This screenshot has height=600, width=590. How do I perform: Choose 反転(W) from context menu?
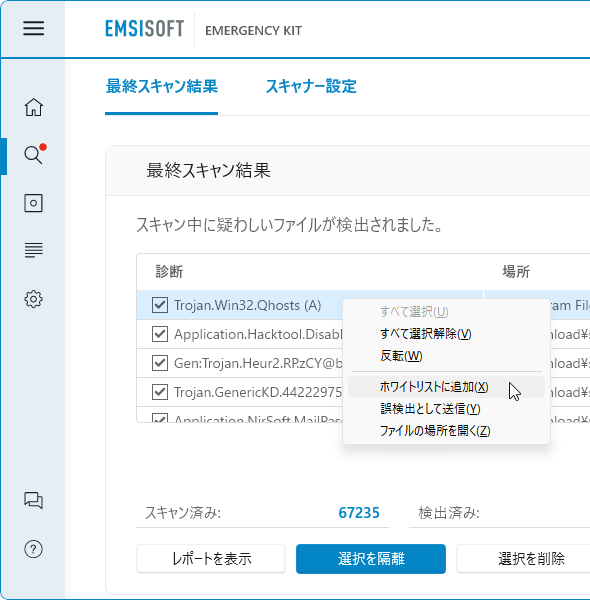(446, 355)
